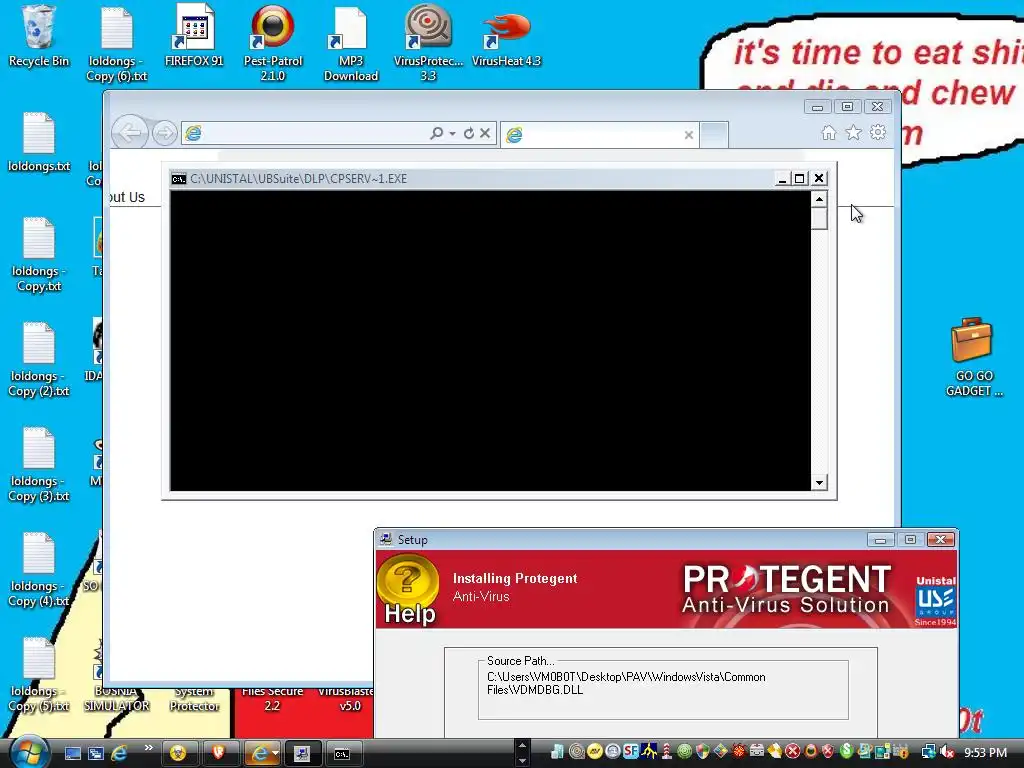Open the IE home page icon

[829, 133]
